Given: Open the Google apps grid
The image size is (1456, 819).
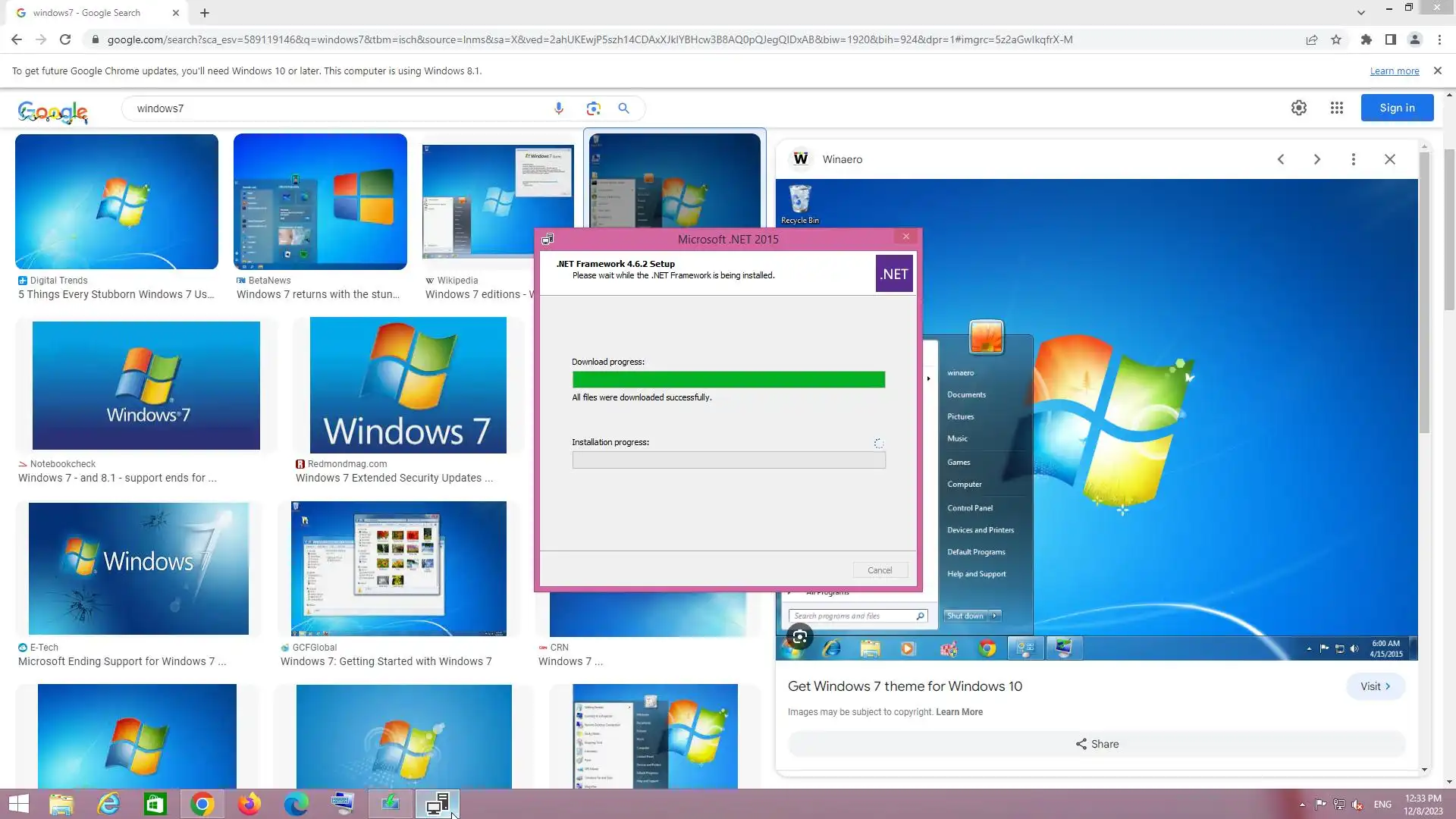Looking at the screenshot, I should (x=1337, y=108).
